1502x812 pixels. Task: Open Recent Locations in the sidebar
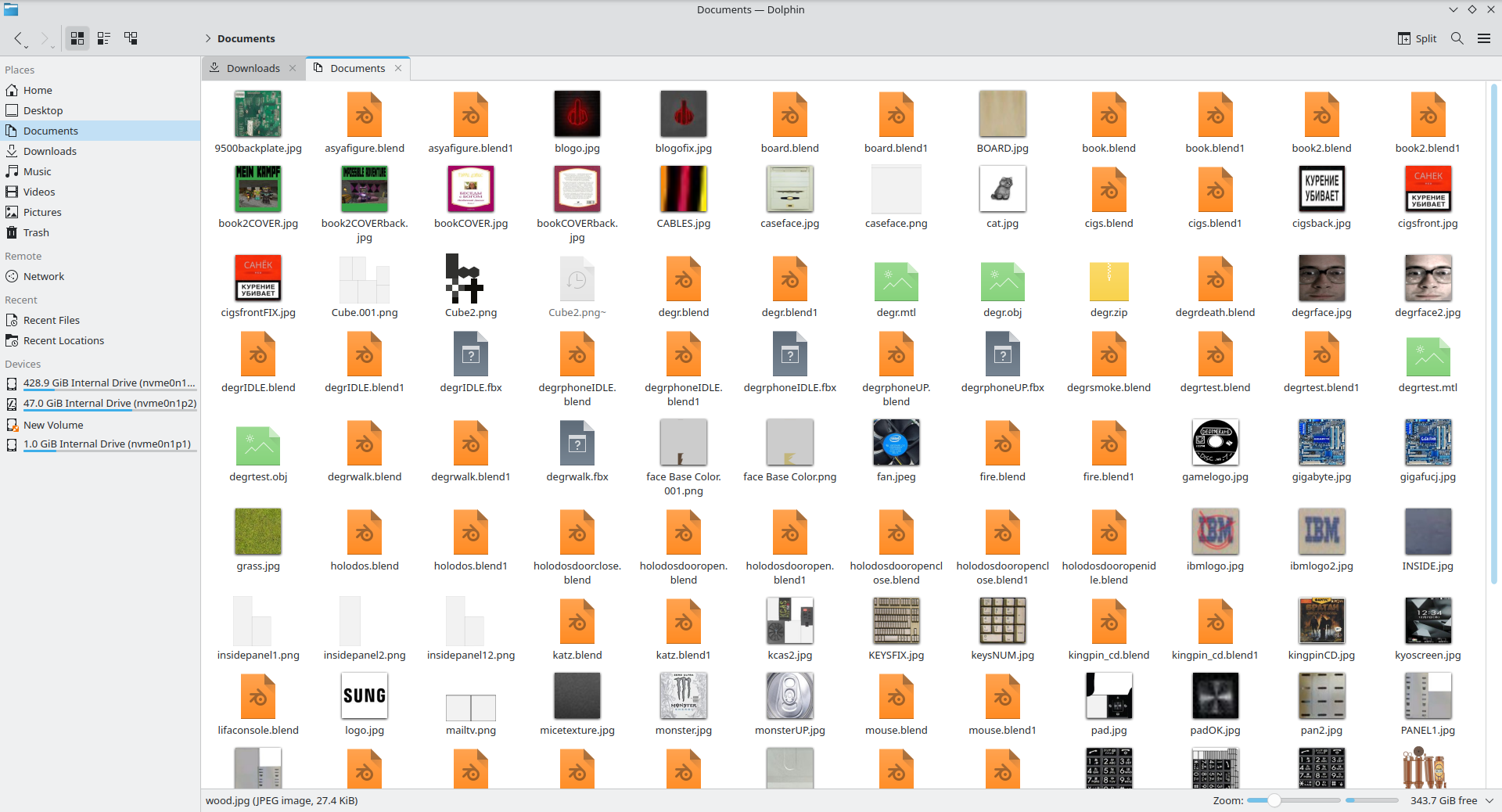pos(100,340)
